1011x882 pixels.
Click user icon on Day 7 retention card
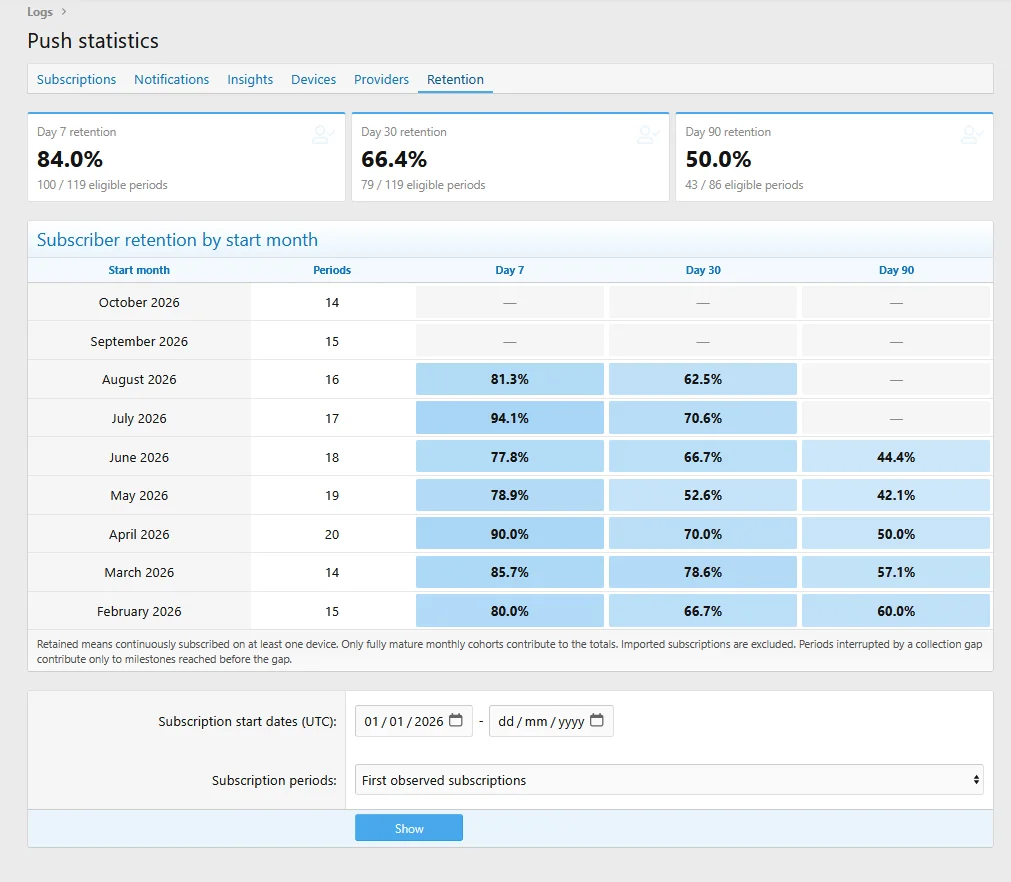323,134
